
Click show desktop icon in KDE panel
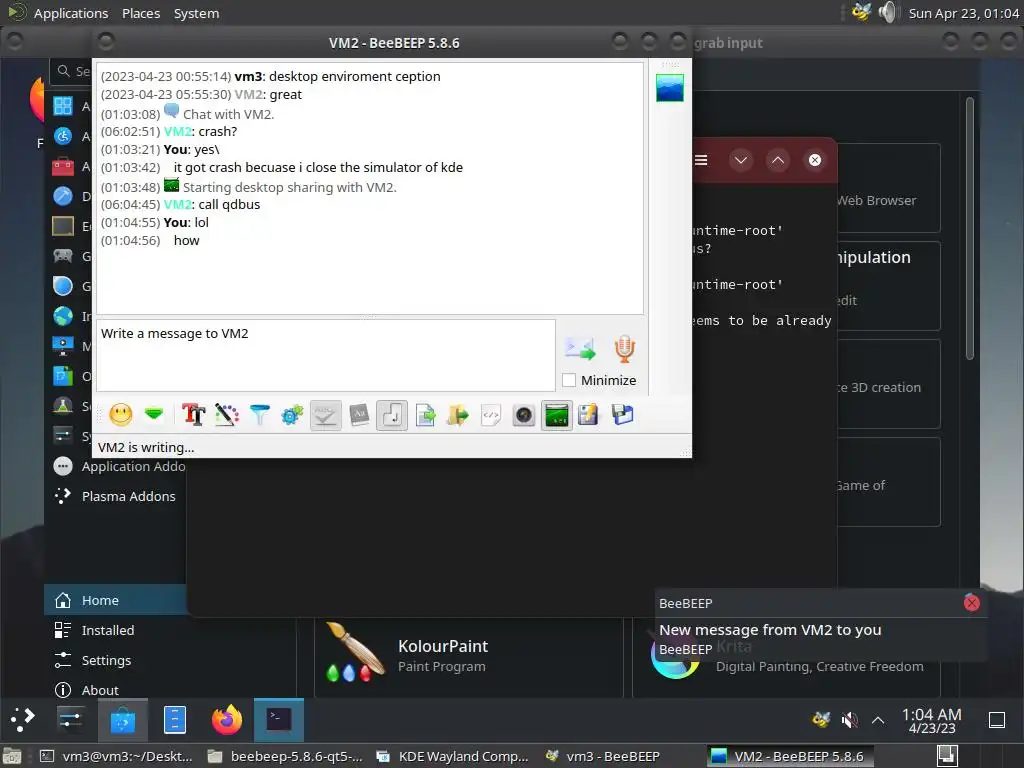click(x=997, y=720)
